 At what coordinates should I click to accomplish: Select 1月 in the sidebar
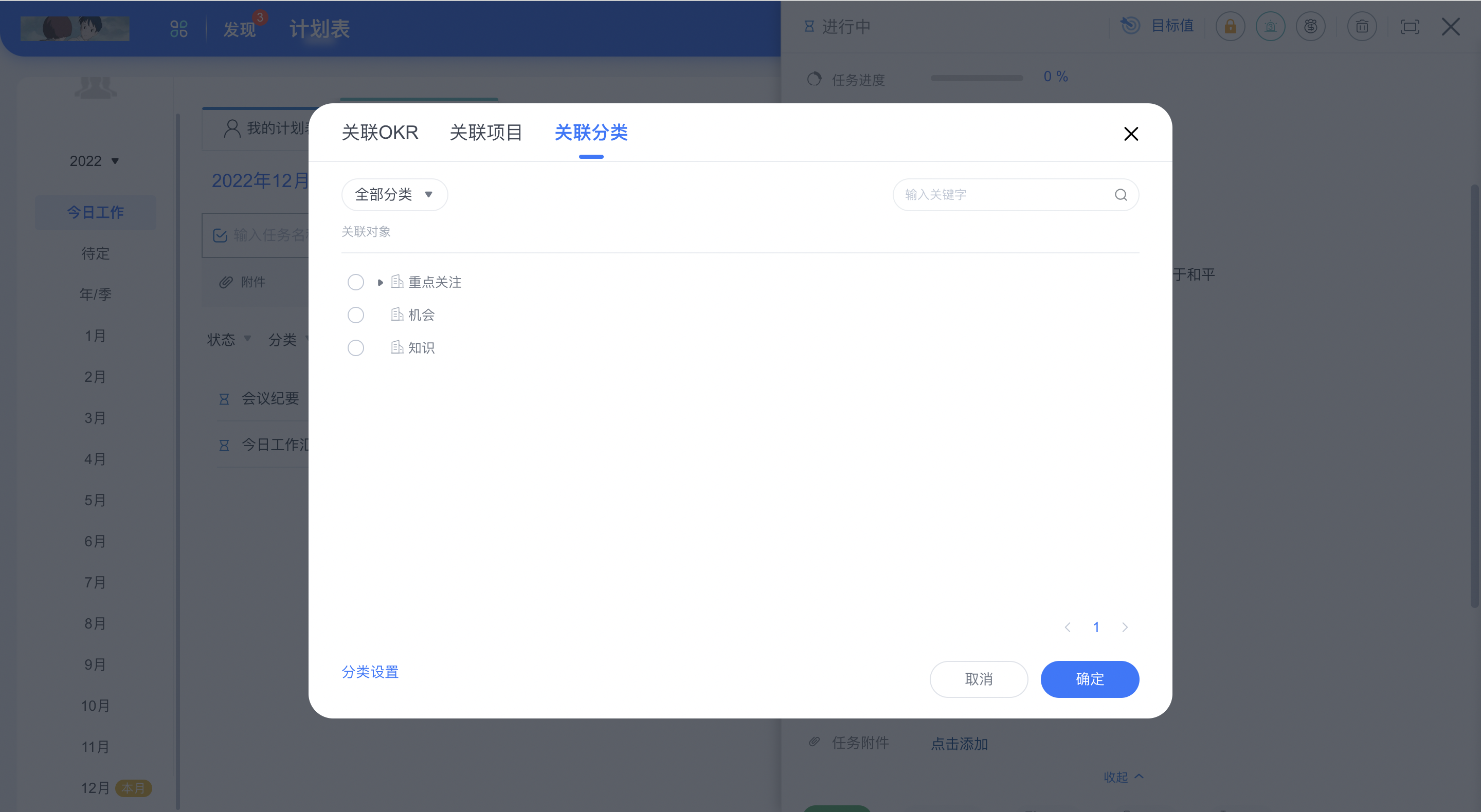(x=96, y=336)
